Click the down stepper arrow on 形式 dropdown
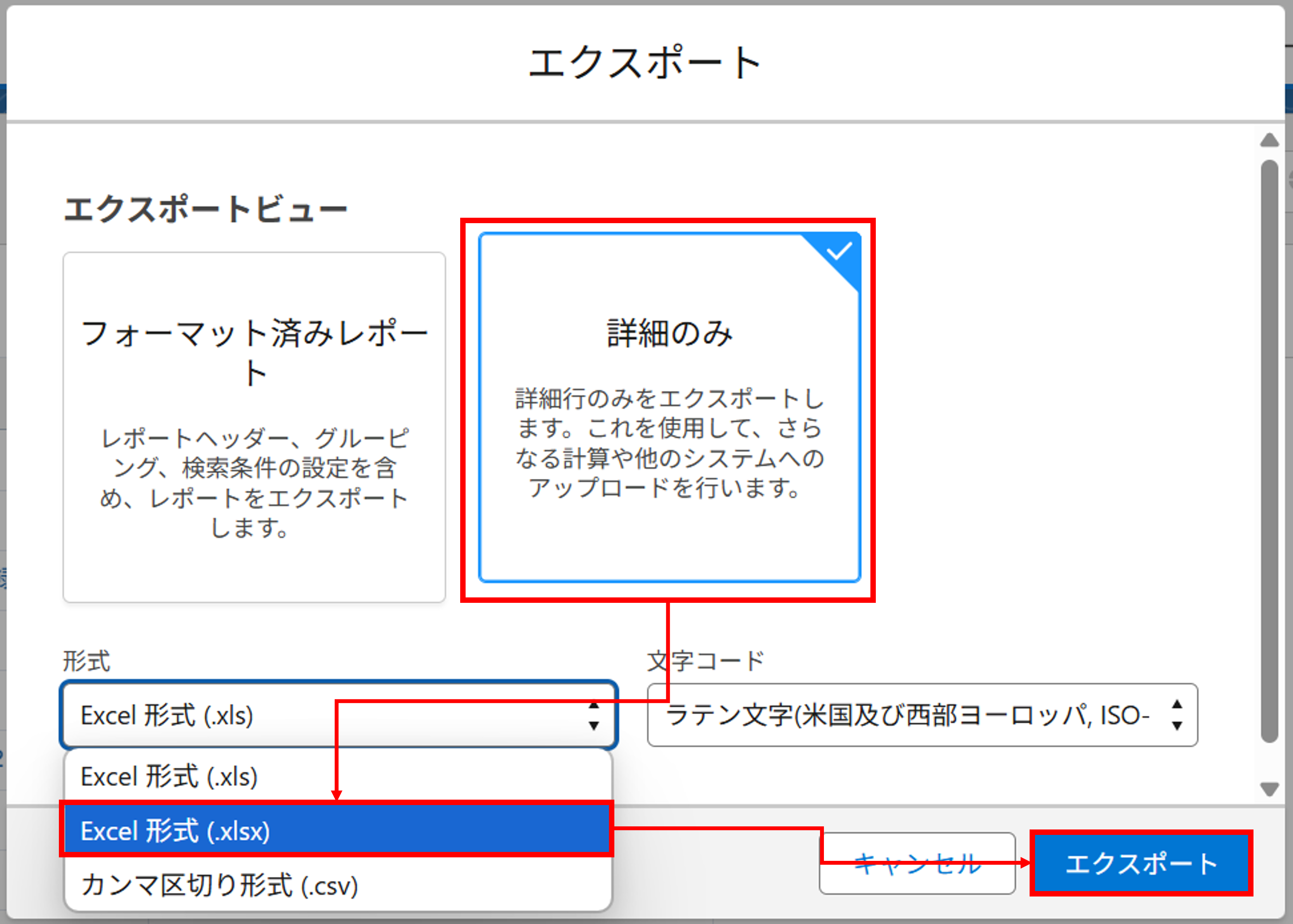Image resolution: width=1293 pixels, height=924 pixels. click(x=594, y=725)
